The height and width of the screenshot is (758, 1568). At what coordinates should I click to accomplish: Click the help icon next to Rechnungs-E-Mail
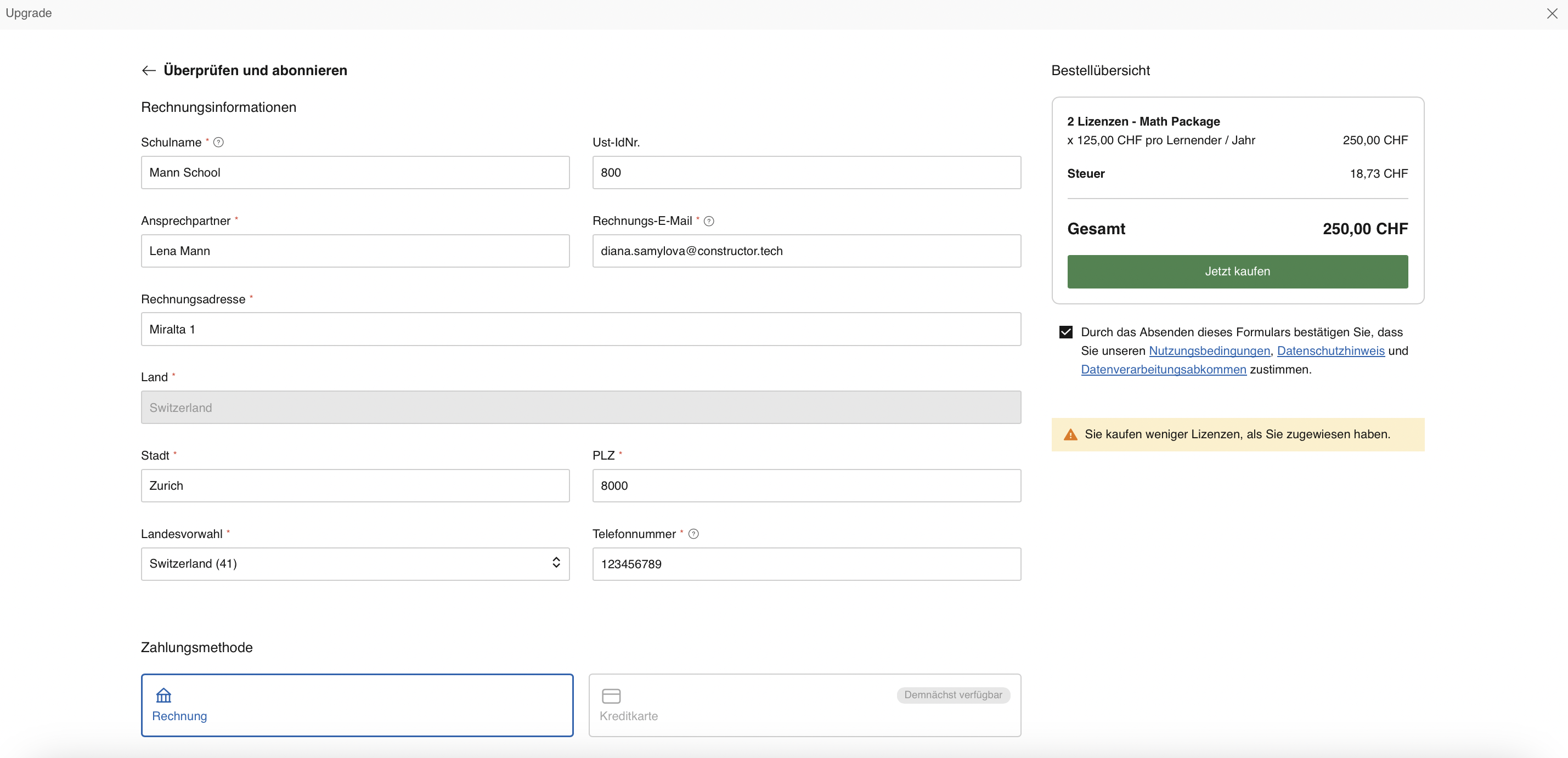708,221
